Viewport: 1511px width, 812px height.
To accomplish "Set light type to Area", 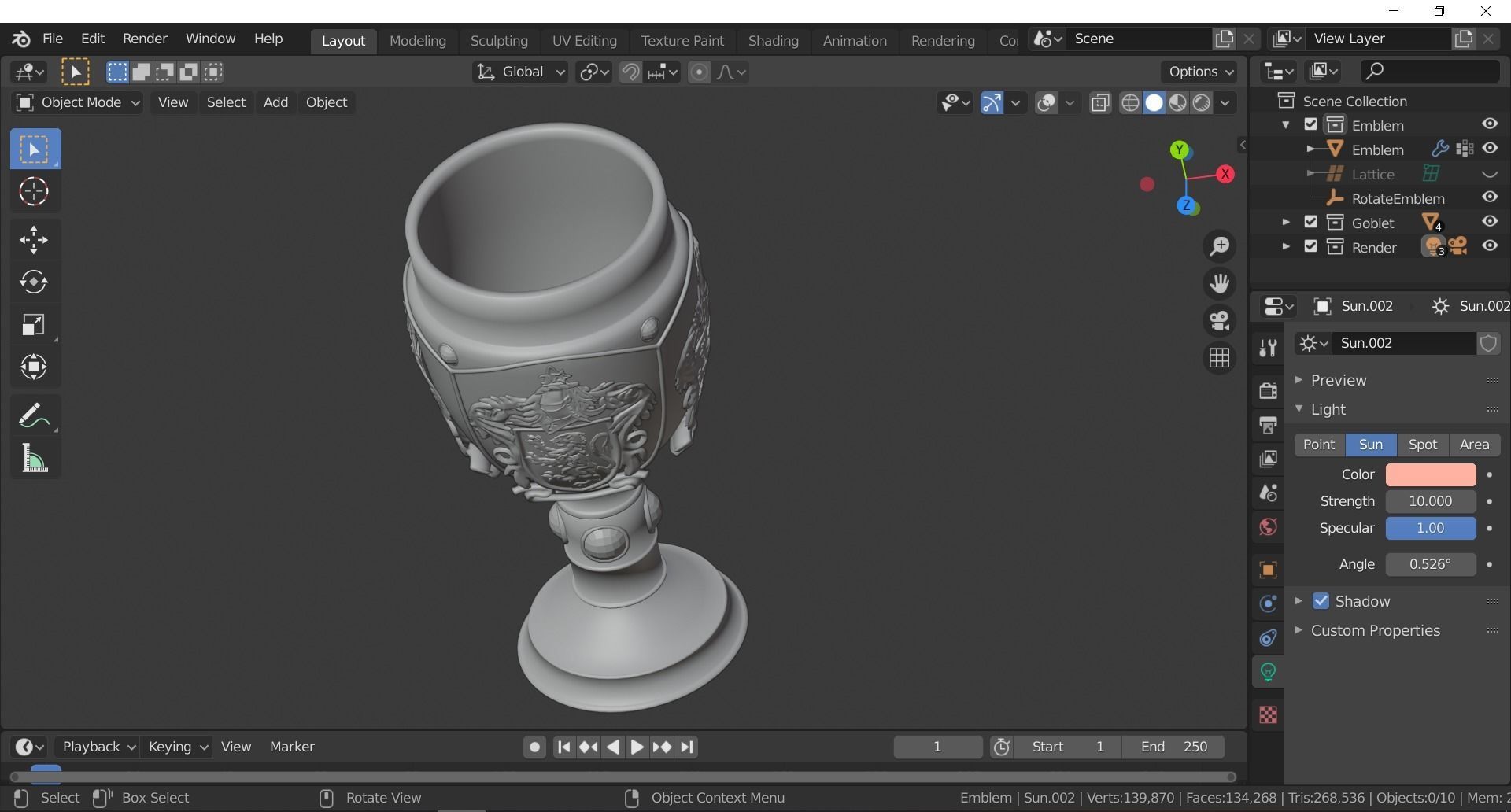I will pos(1474,445).
